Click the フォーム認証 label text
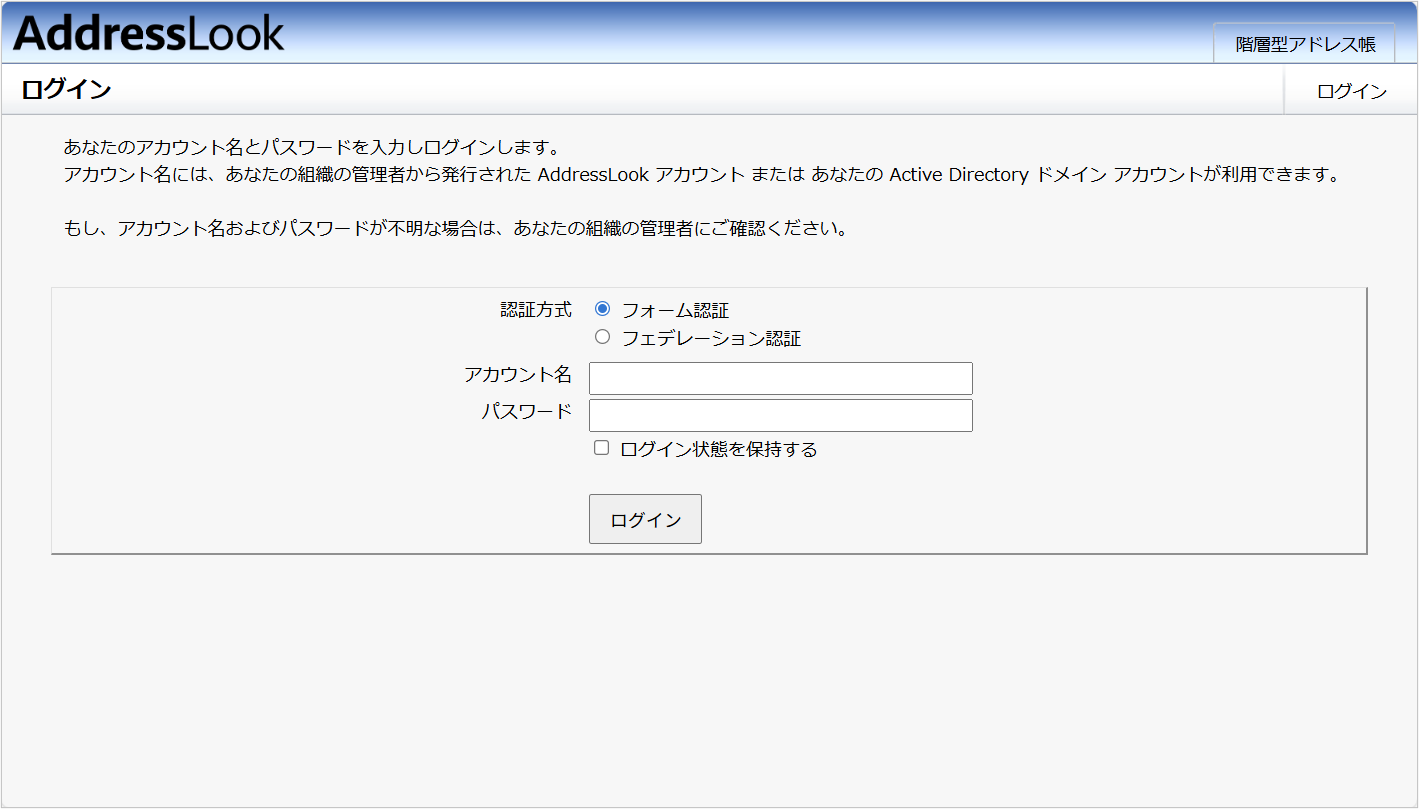 pyautogui.click(x=673, y=311)
